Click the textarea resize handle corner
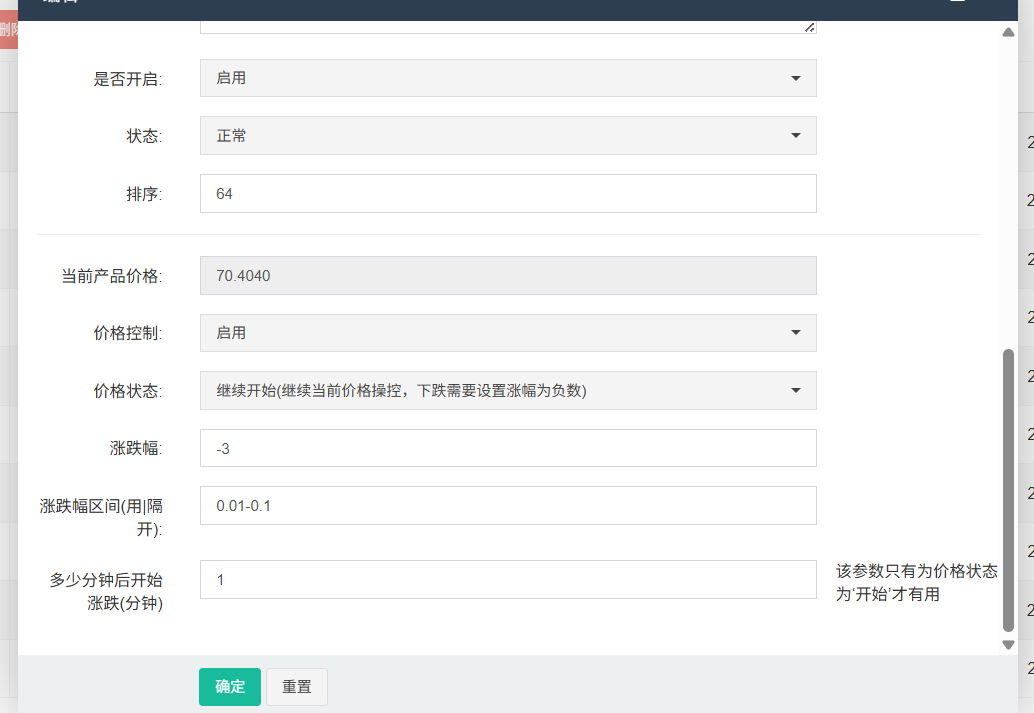 coord(810,28)
